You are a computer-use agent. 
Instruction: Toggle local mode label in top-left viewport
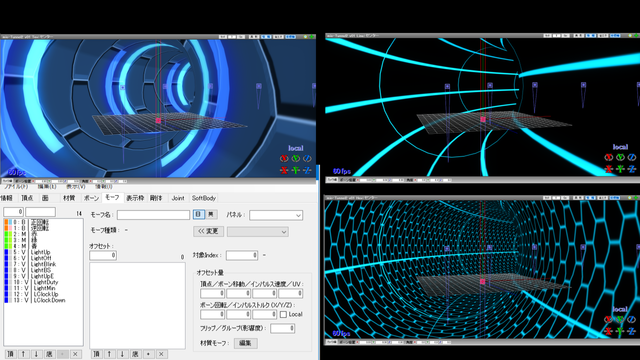tap(296, 148)
